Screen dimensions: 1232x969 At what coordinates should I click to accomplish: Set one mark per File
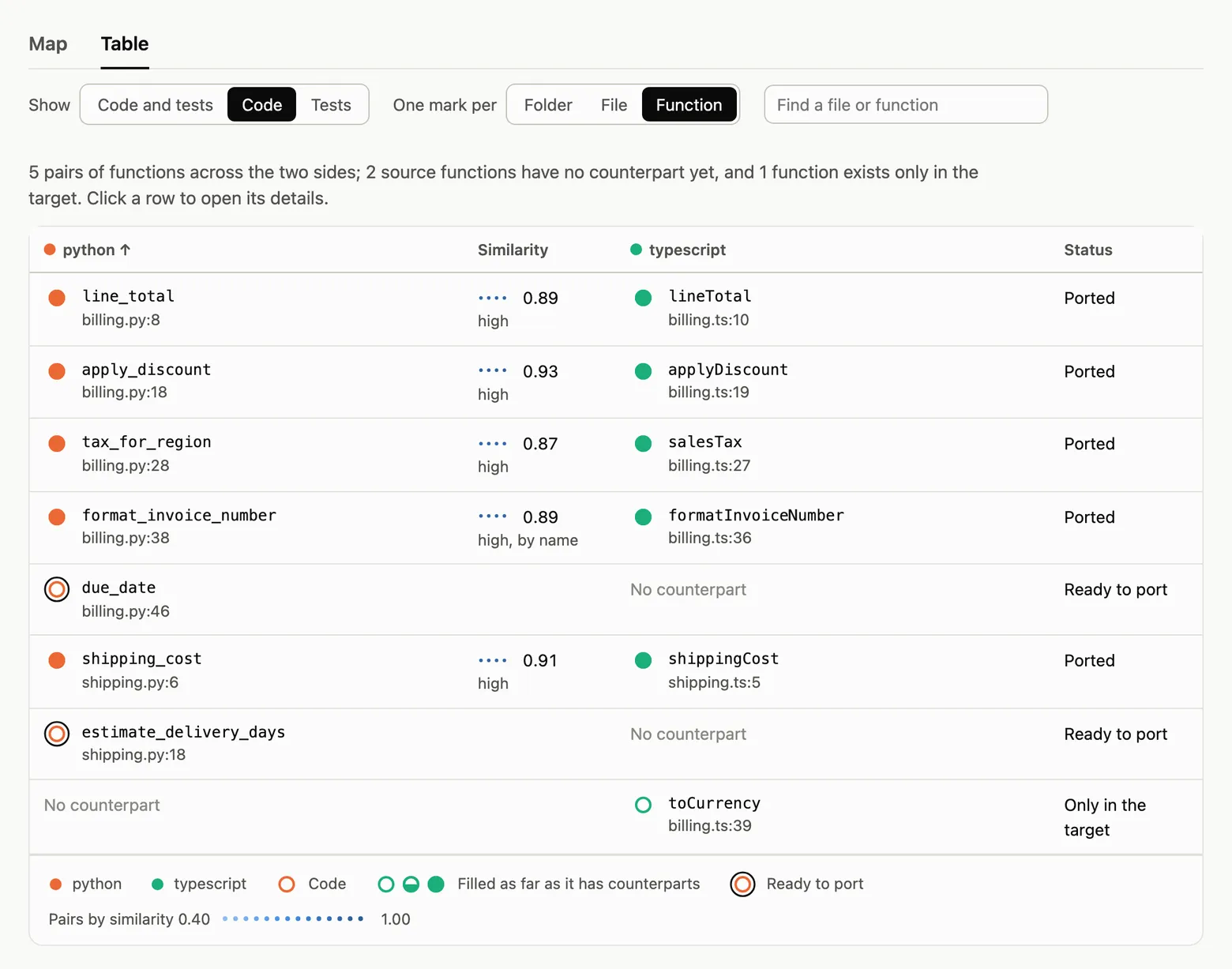614,105
